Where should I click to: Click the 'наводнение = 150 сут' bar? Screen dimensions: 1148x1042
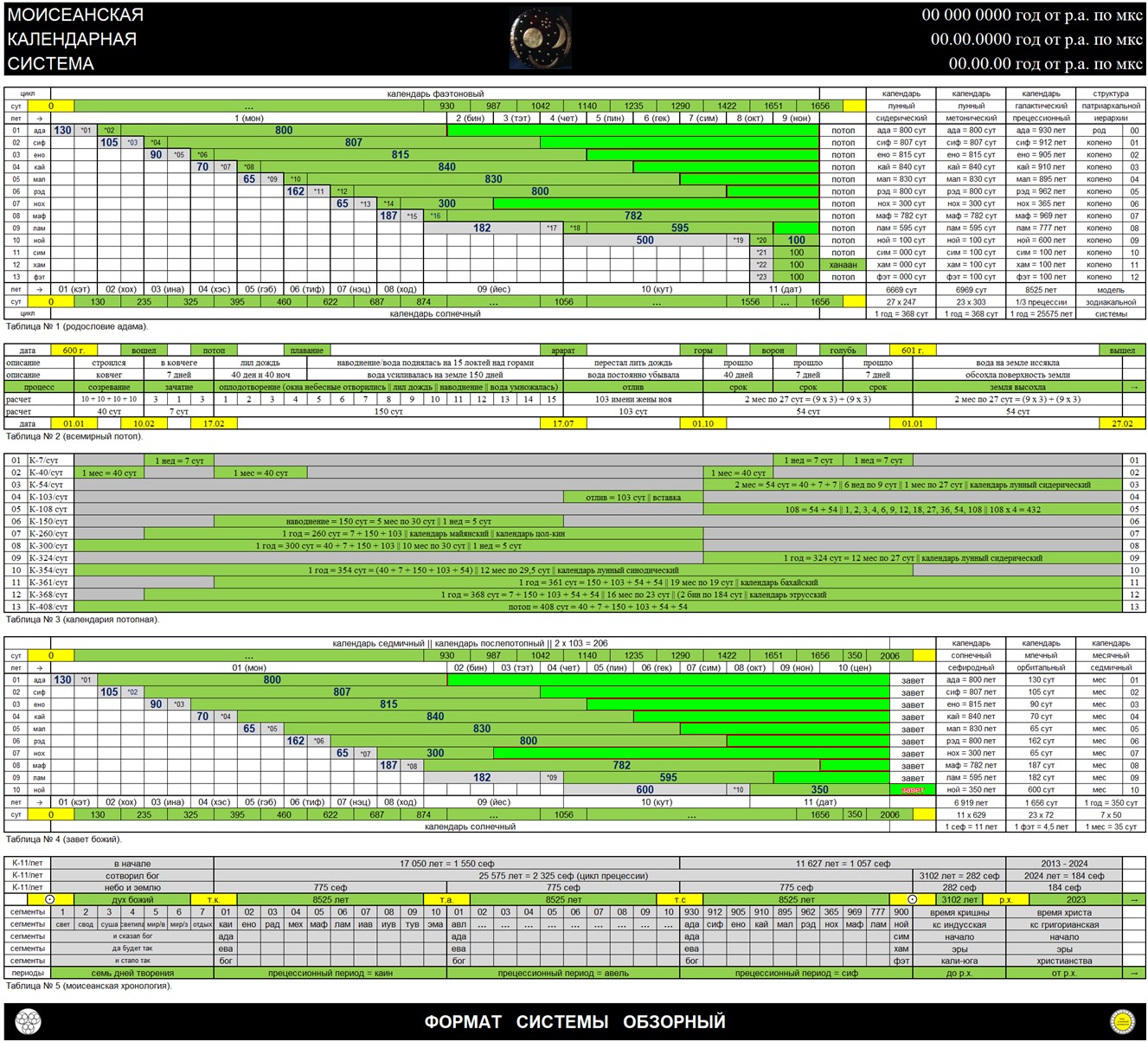[x=388, y=522]
